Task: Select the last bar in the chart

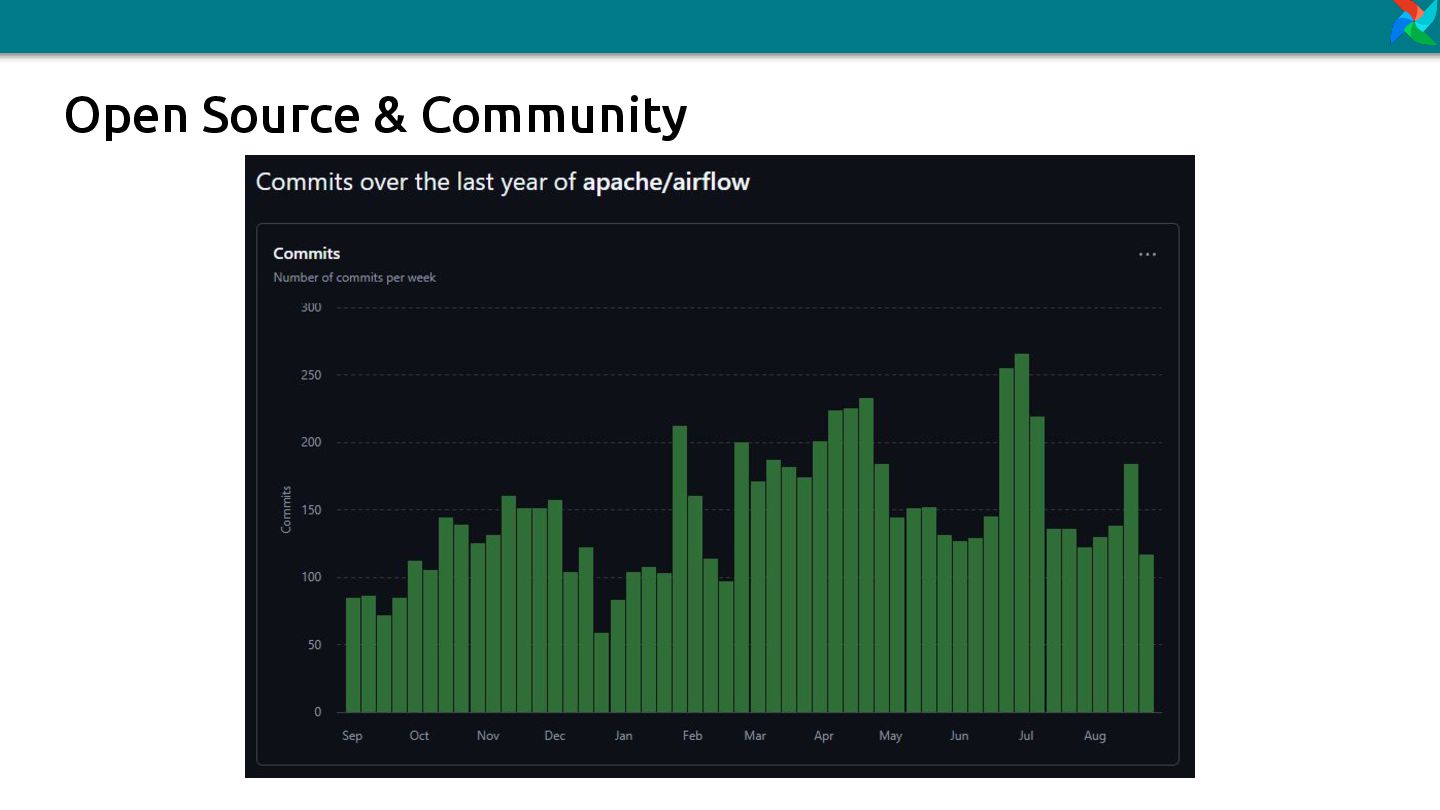Action: 1146,633
